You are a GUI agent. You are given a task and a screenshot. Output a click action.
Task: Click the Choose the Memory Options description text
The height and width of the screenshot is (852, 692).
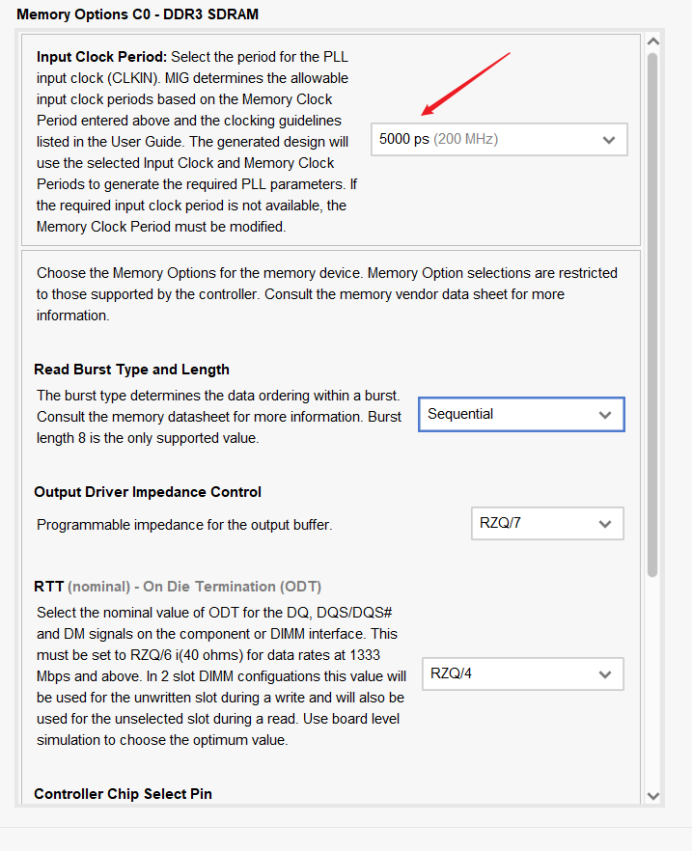327,294
